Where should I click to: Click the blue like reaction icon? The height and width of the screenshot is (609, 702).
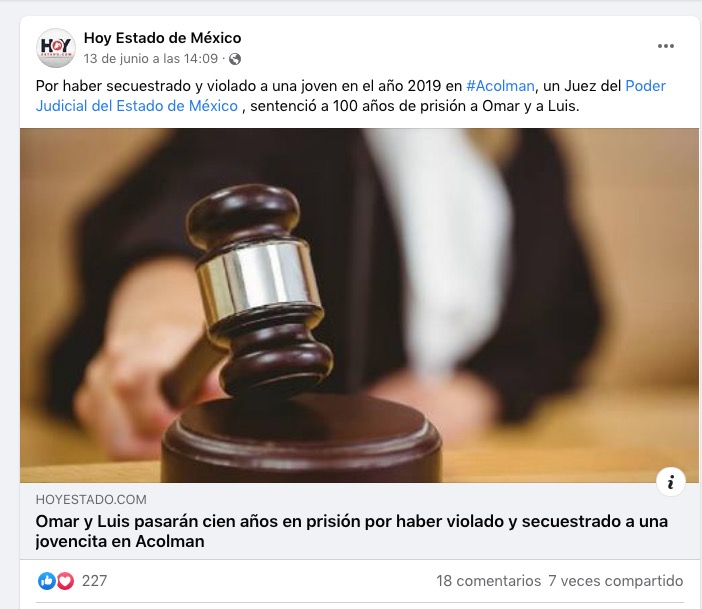tap(47, 581)
